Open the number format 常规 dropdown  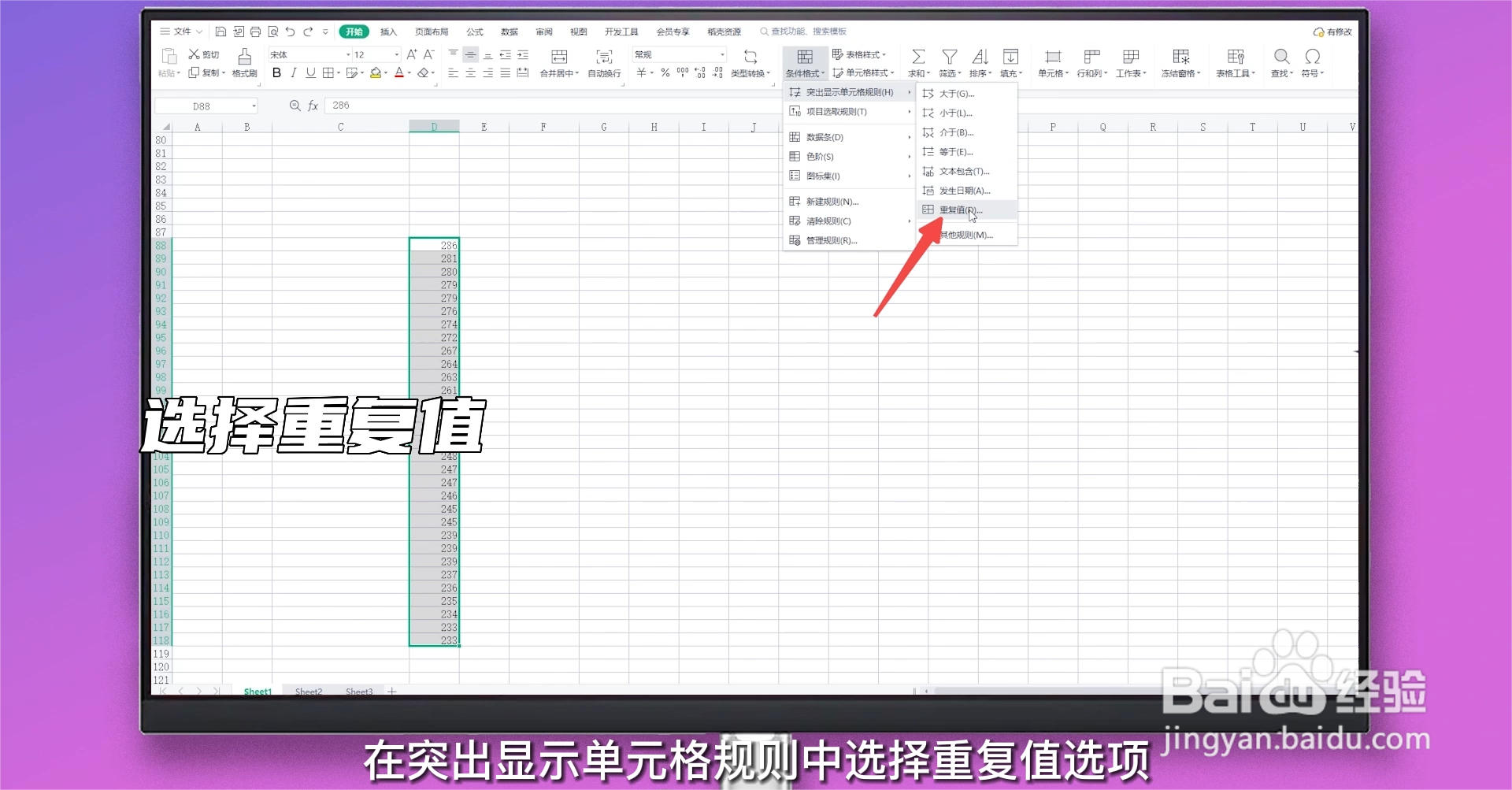pyautogui.click(x=722, y=54)
